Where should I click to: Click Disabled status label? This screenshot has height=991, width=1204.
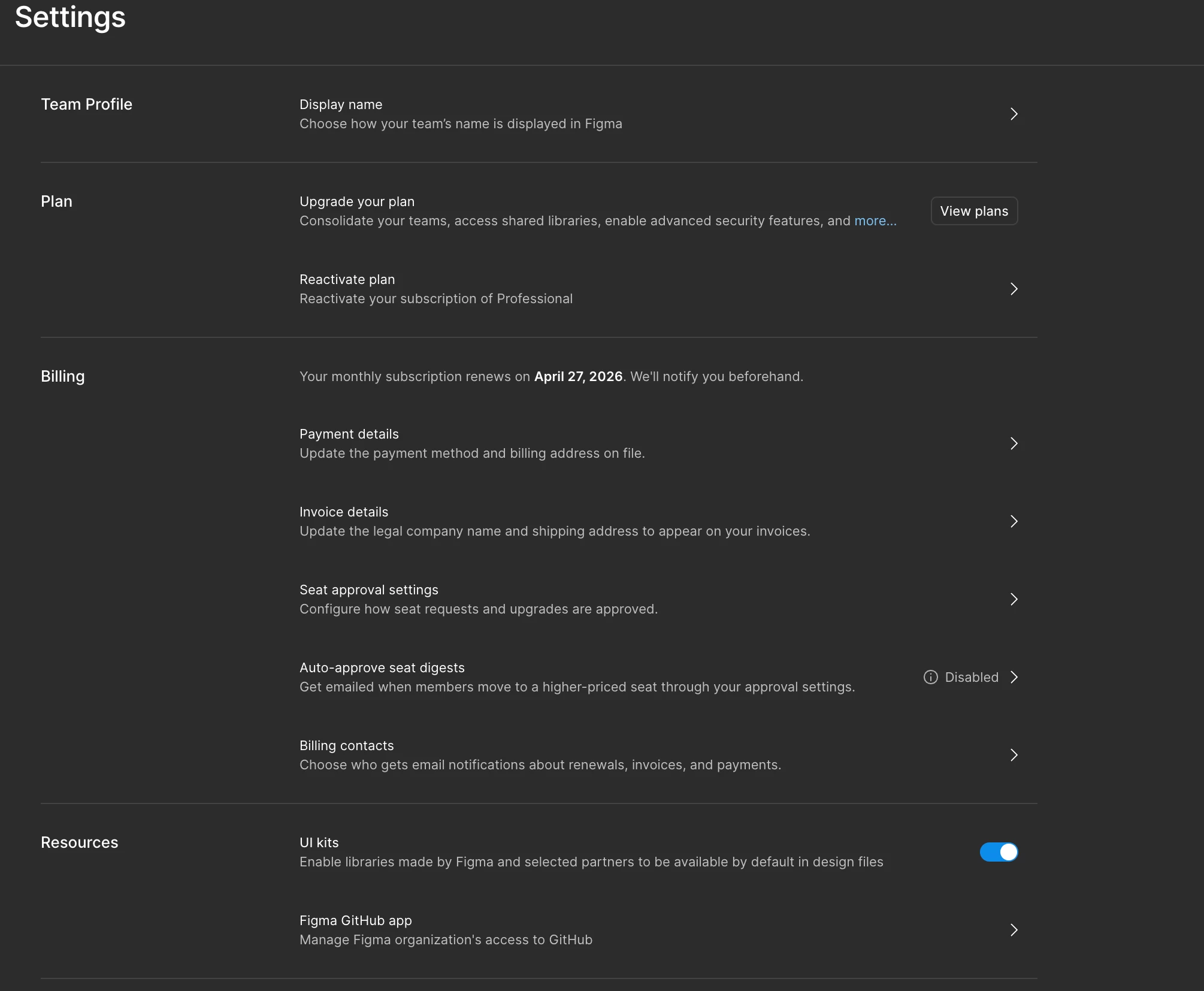[x=971, y=677]
